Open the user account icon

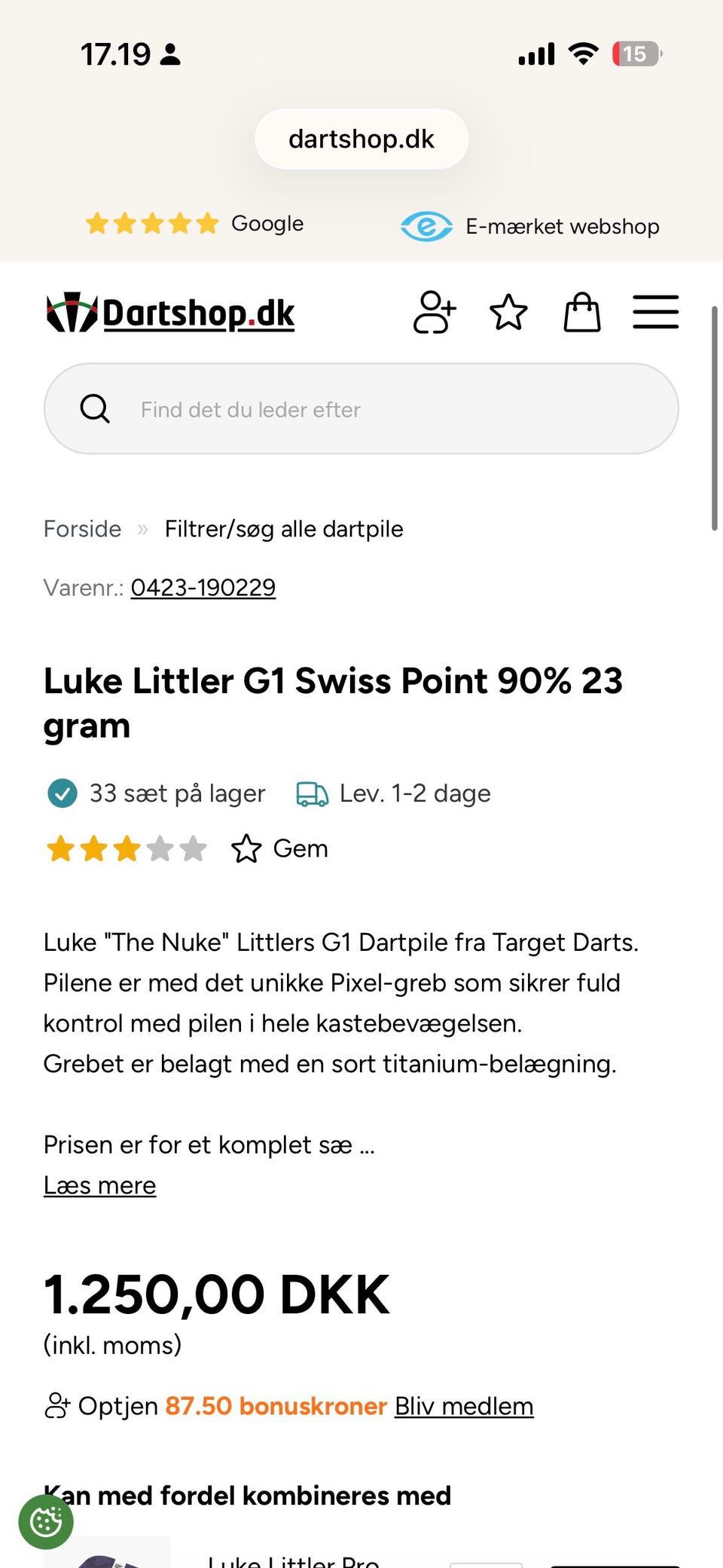tap(435, 312)
